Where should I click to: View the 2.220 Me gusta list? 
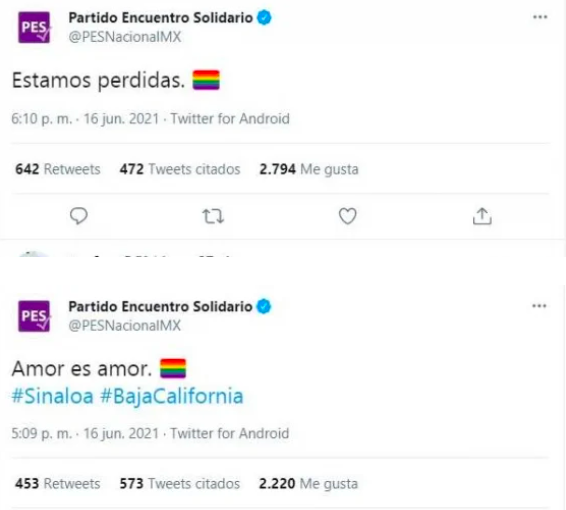[308, 484]
